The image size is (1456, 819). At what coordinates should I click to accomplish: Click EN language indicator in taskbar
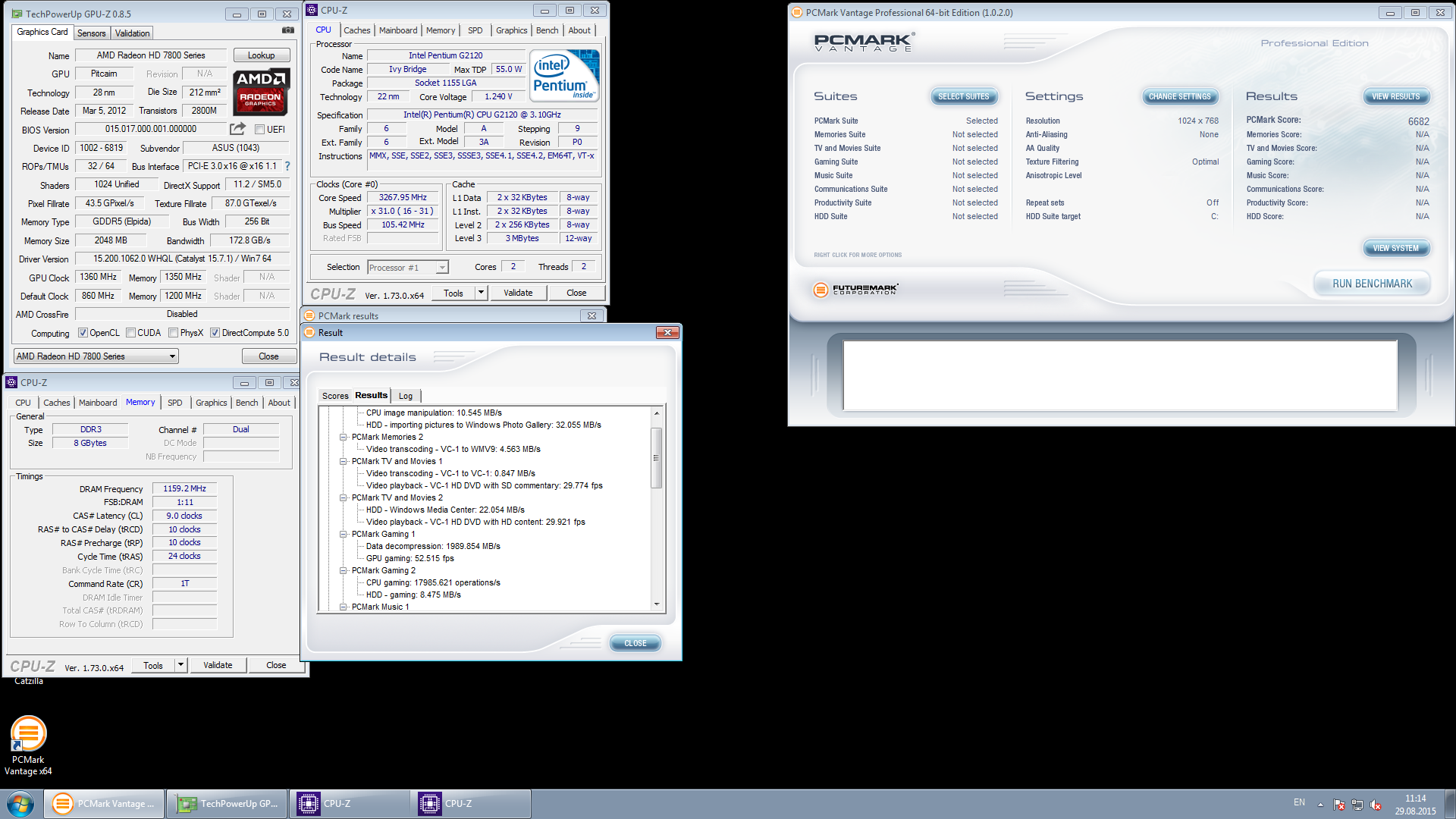[1299, 802]
